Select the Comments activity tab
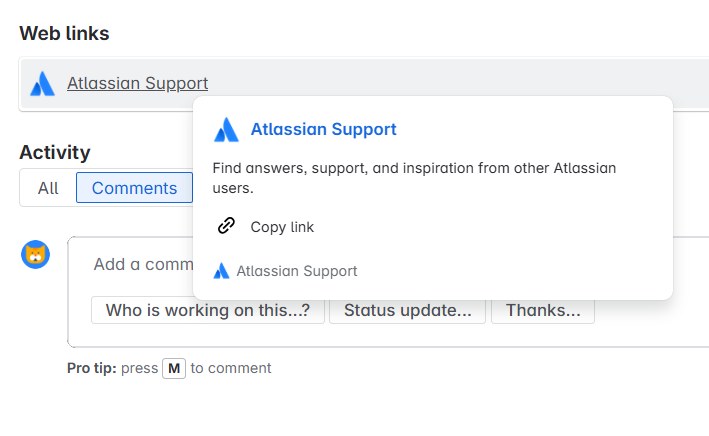Image resolution: width=709 pixels, height=436 pixels. [134, 188]
